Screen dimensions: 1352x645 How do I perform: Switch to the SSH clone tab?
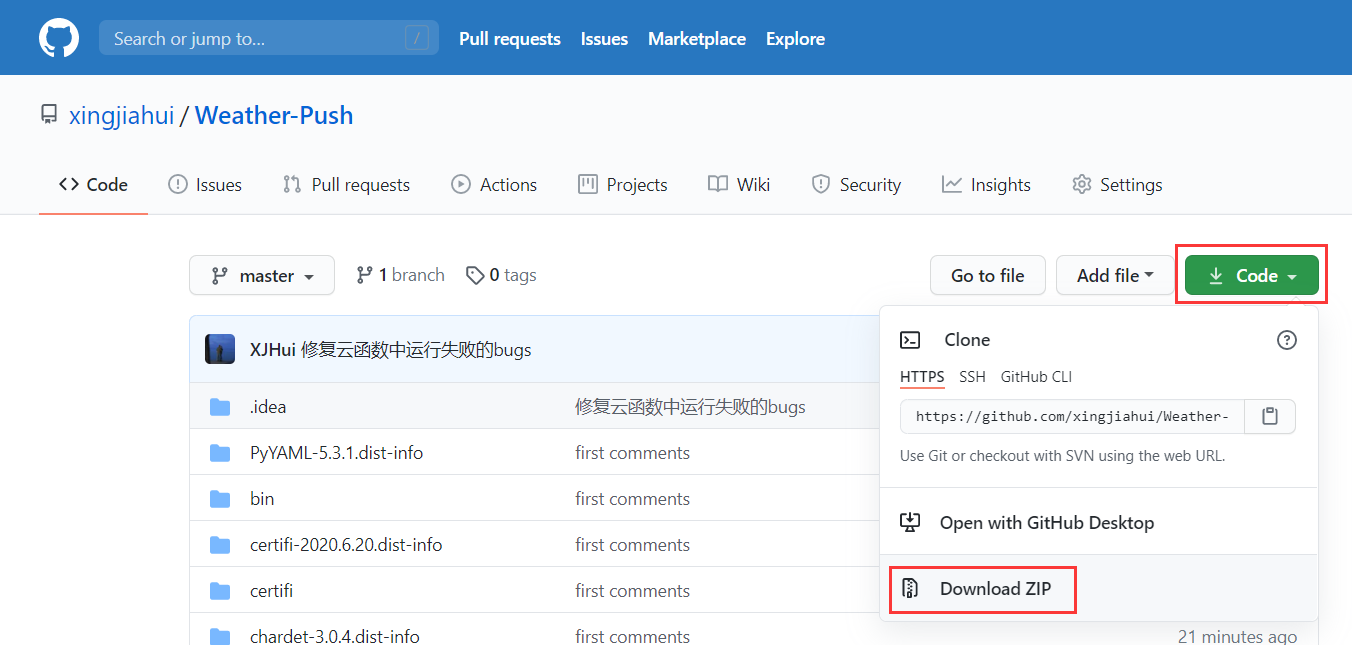(972, 377)
